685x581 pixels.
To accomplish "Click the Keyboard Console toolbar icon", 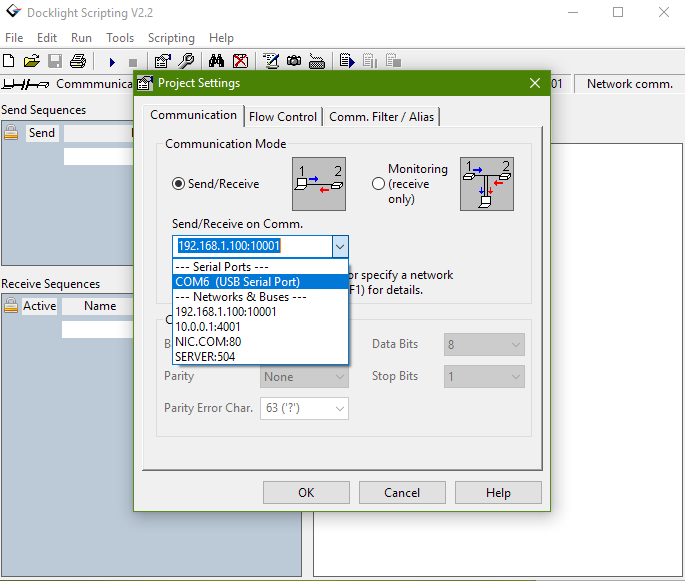I will (x=317, y=62).
